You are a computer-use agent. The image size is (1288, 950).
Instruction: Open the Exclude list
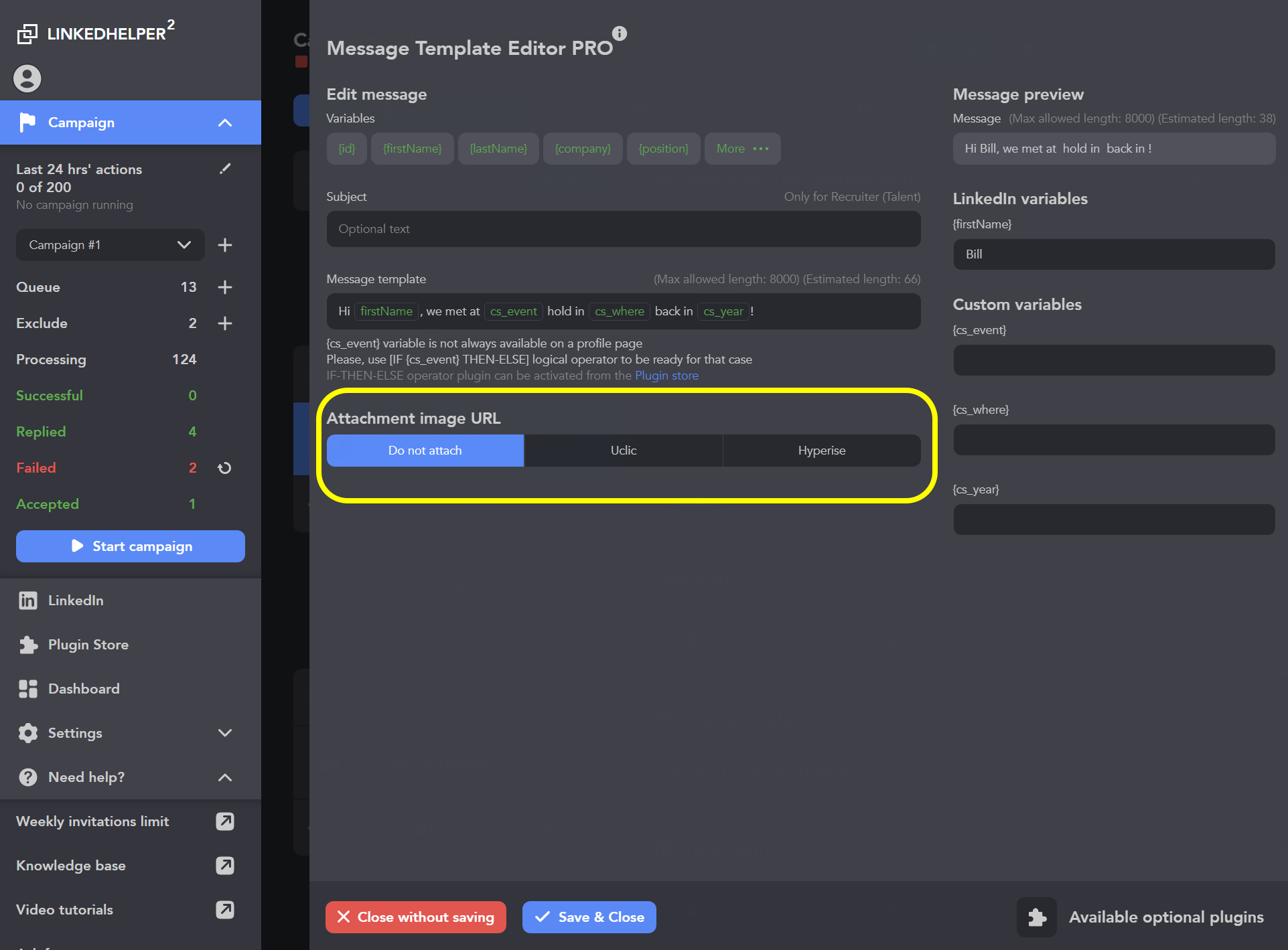tap(107, 323)
